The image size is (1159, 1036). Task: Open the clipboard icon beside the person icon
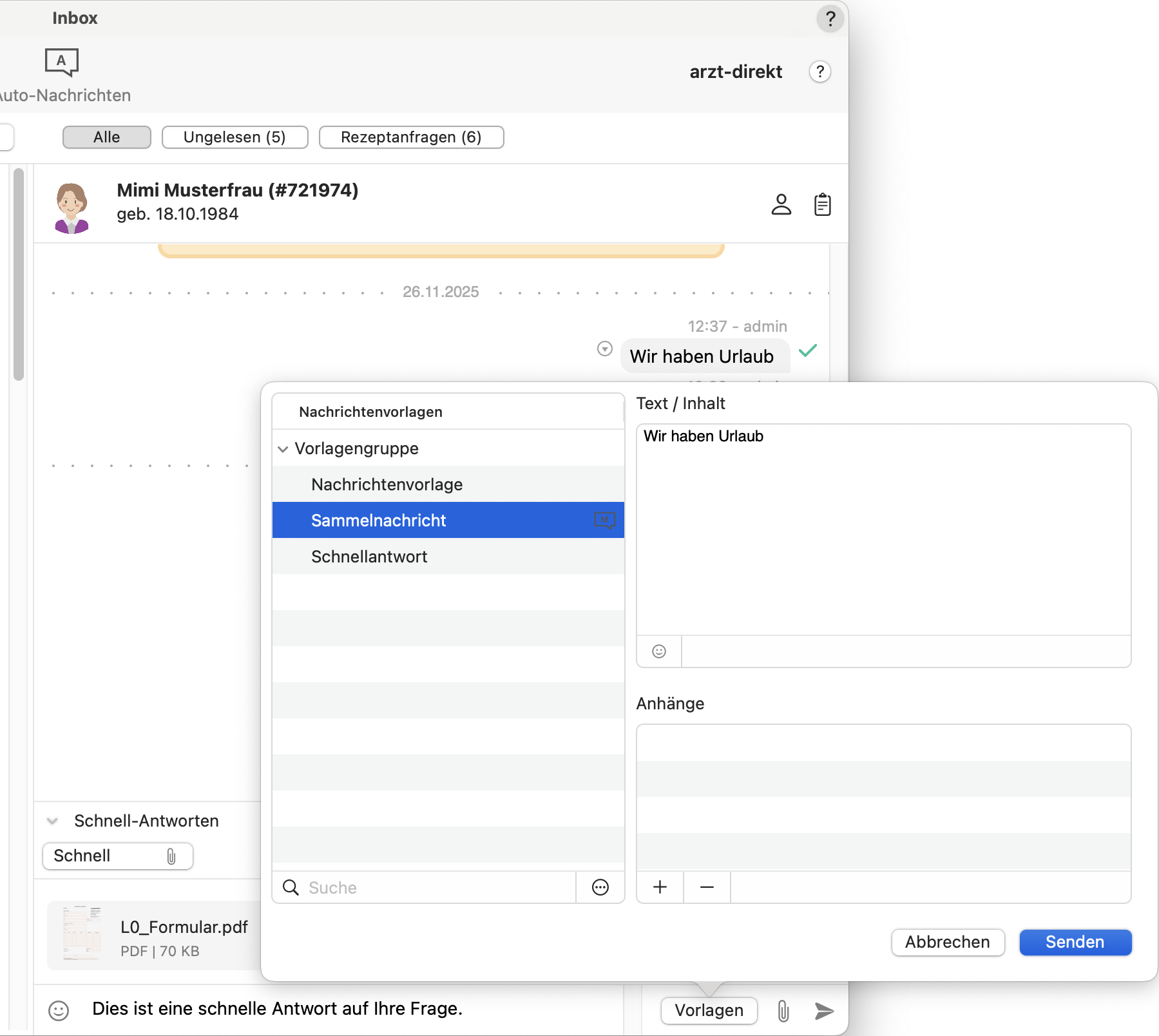coord(823,204)
